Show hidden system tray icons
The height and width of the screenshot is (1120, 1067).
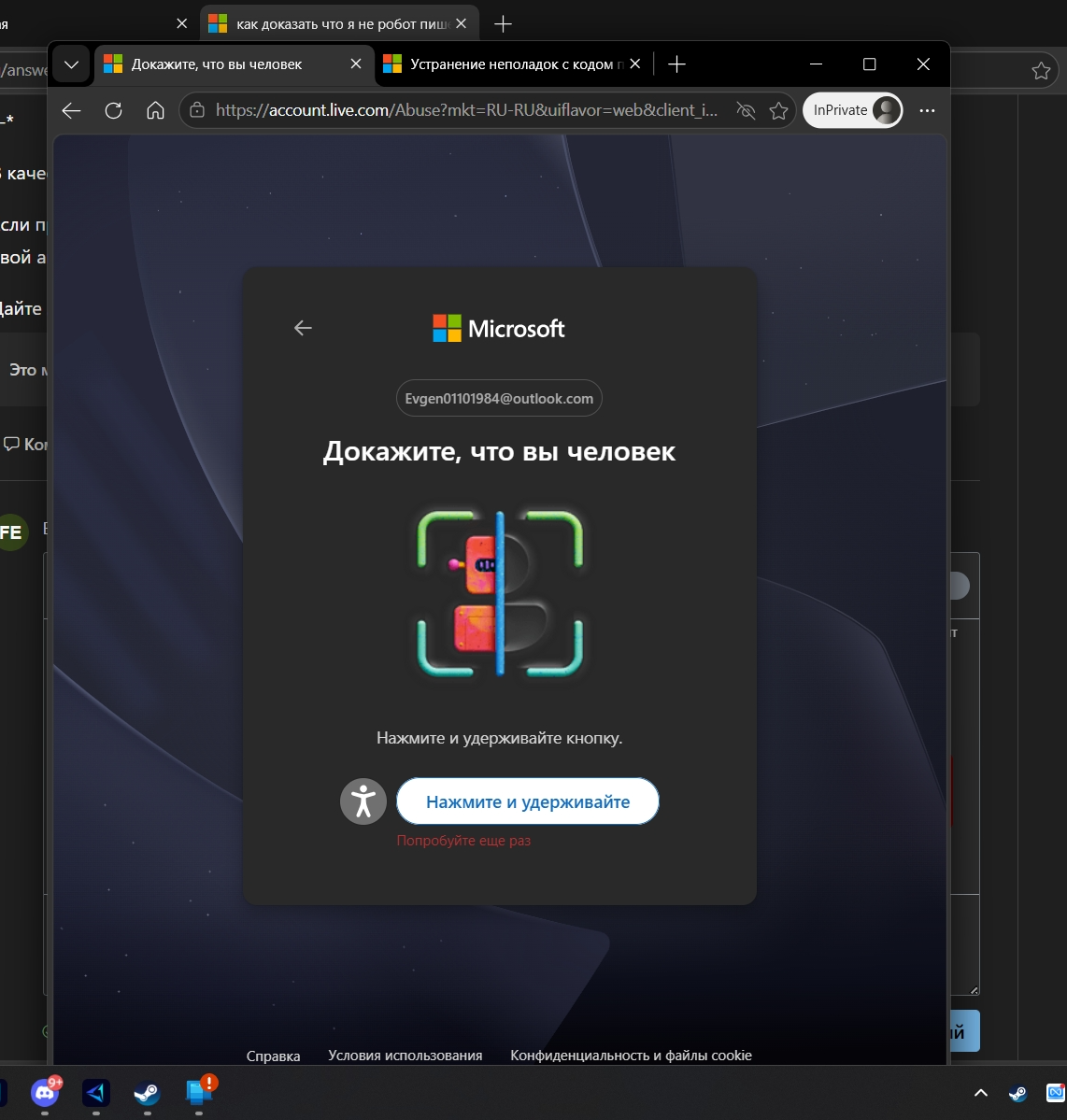click(980, 1093)
